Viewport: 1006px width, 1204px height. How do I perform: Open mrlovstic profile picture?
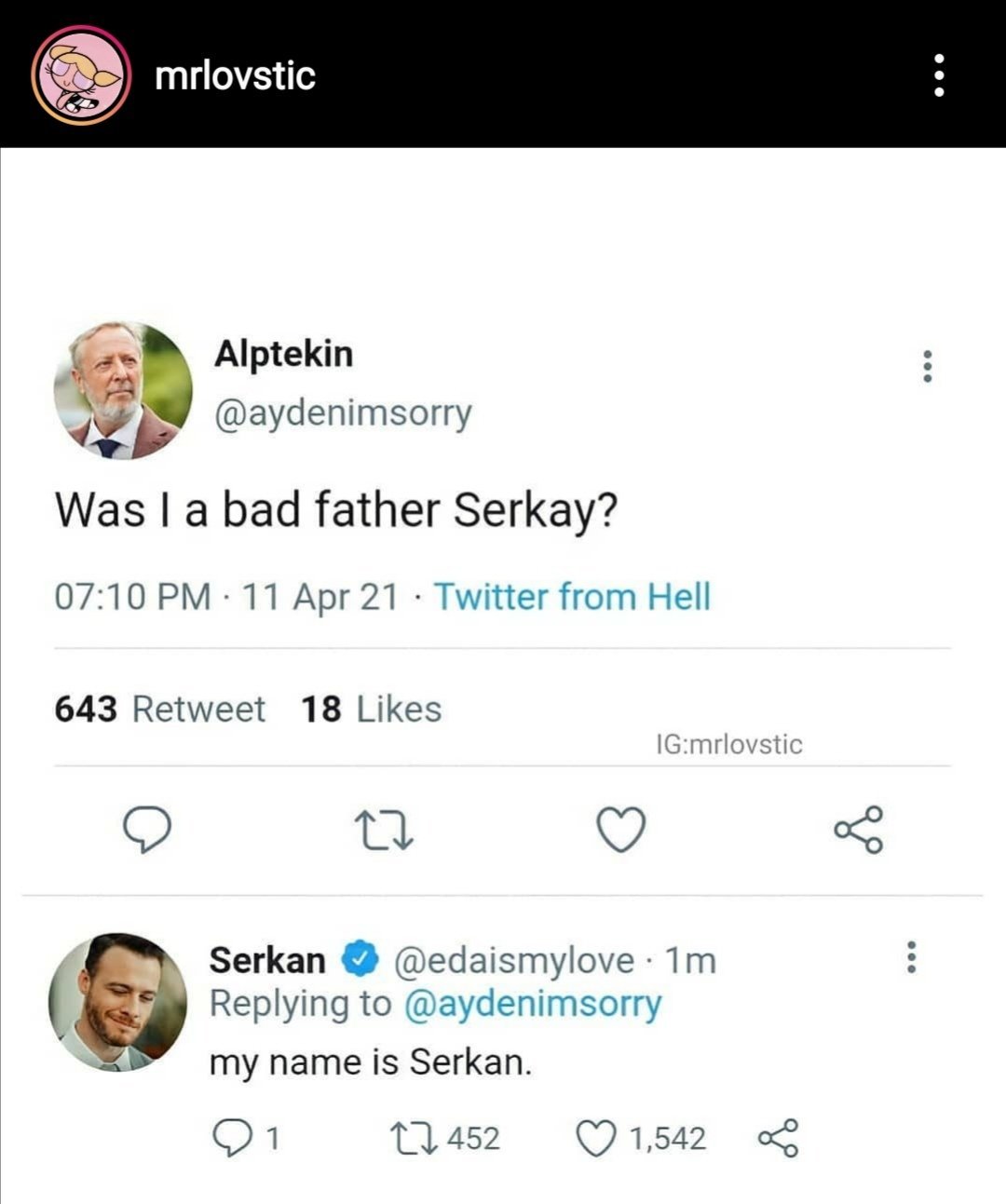coord(80,74)
